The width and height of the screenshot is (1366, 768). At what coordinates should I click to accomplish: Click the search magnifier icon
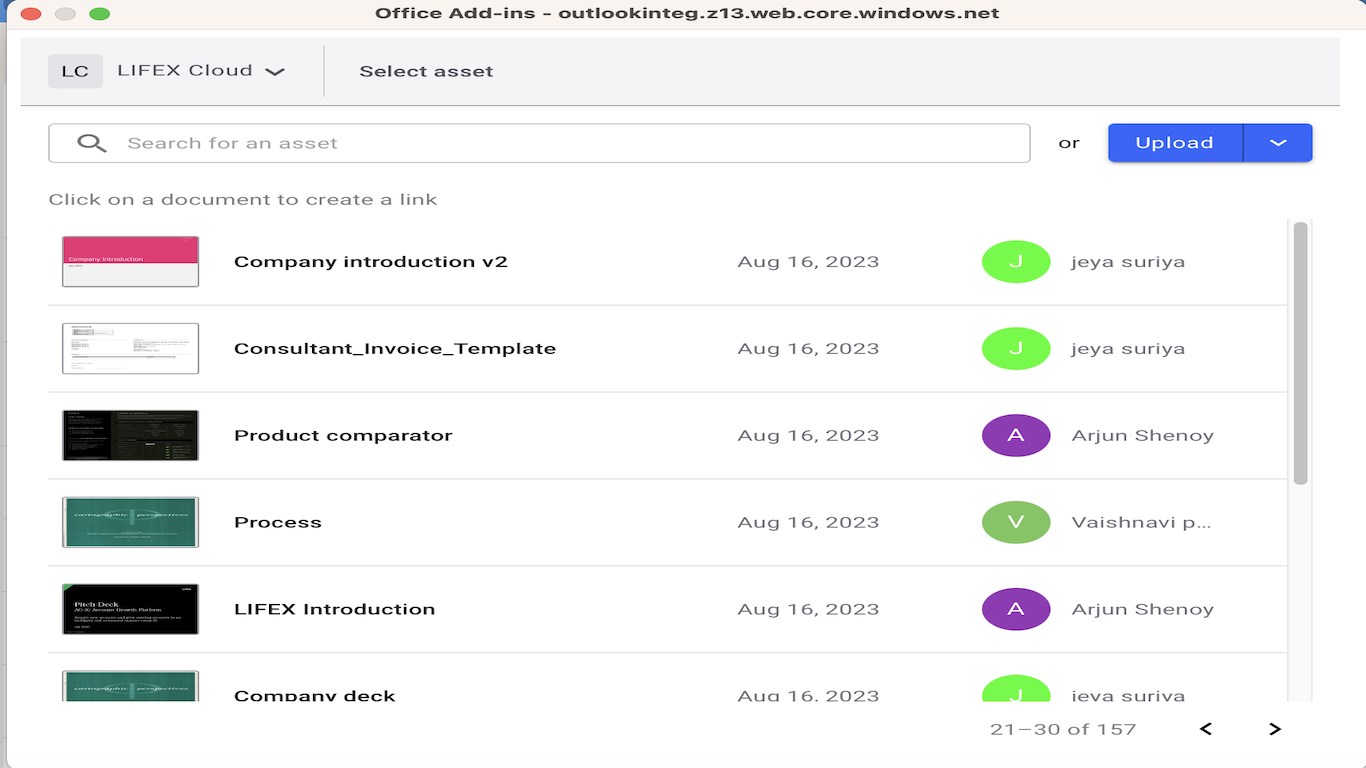point(92,143)
